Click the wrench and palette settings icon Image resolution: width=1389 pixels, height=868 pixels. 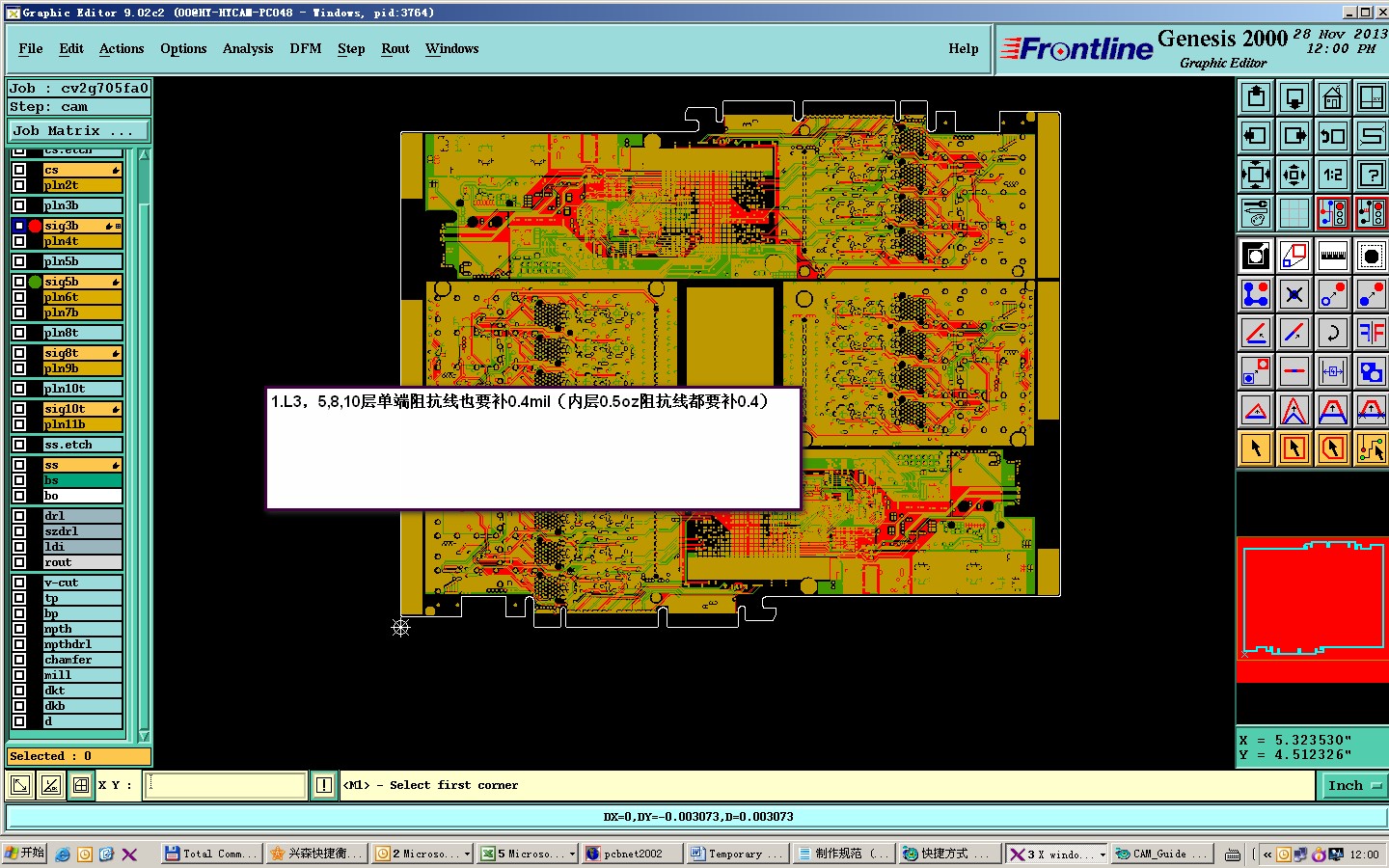pyautogui.click(x=1256, y=213)
